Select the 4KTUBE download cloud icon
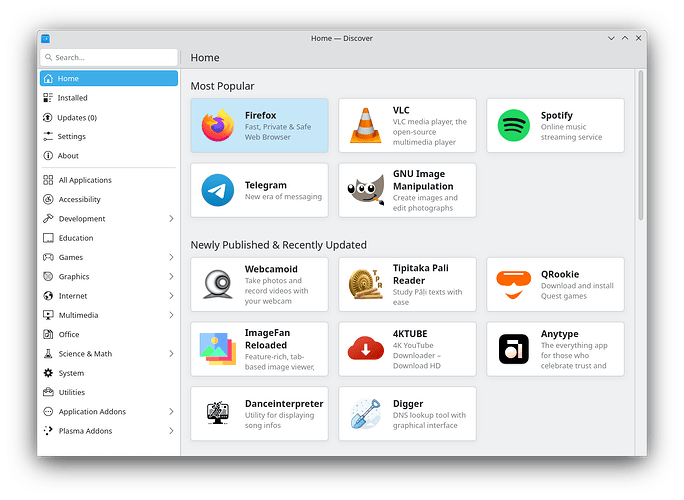The height and width of the screenshot is (500, 684). (x=365, y=349)
